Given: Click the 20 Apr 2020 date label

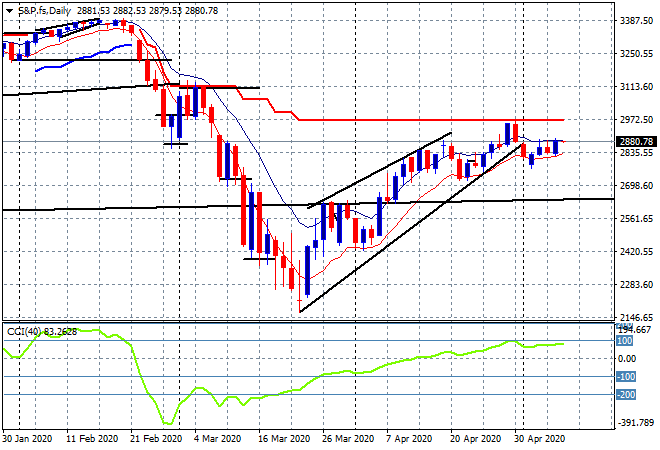Looking at the screenshot, I should pyautogui.click(x=476, y=439).
